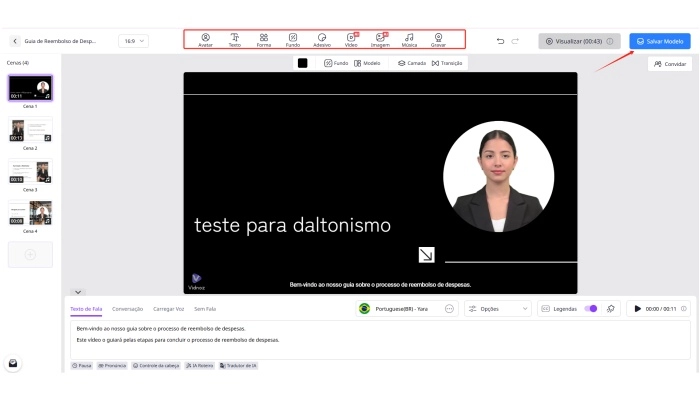
Task: Select the circular avatar on the canvas
Action: coord(499,177)
